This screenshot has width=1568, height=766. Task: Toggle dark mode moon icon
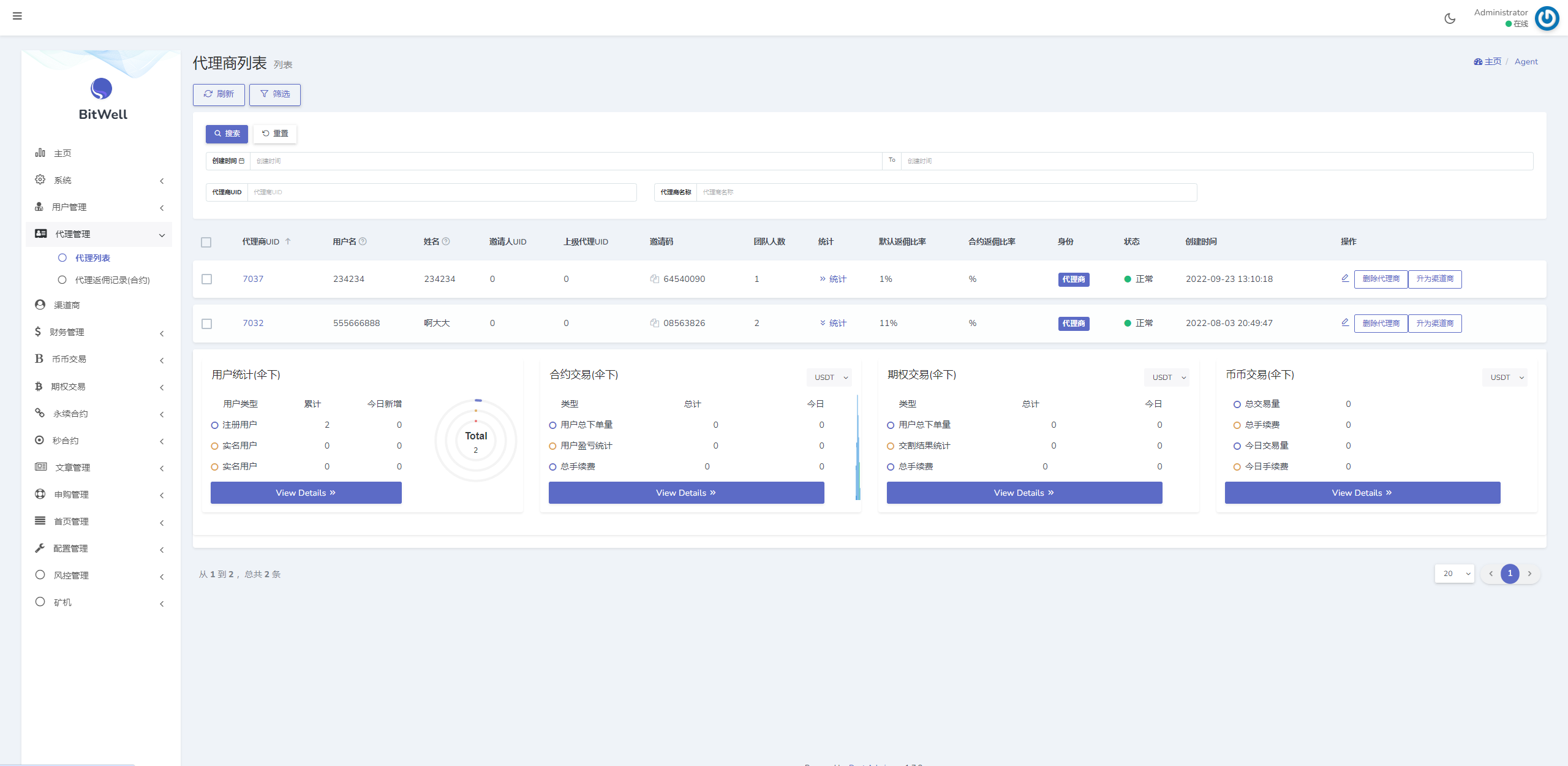[x=1450, y=18]
